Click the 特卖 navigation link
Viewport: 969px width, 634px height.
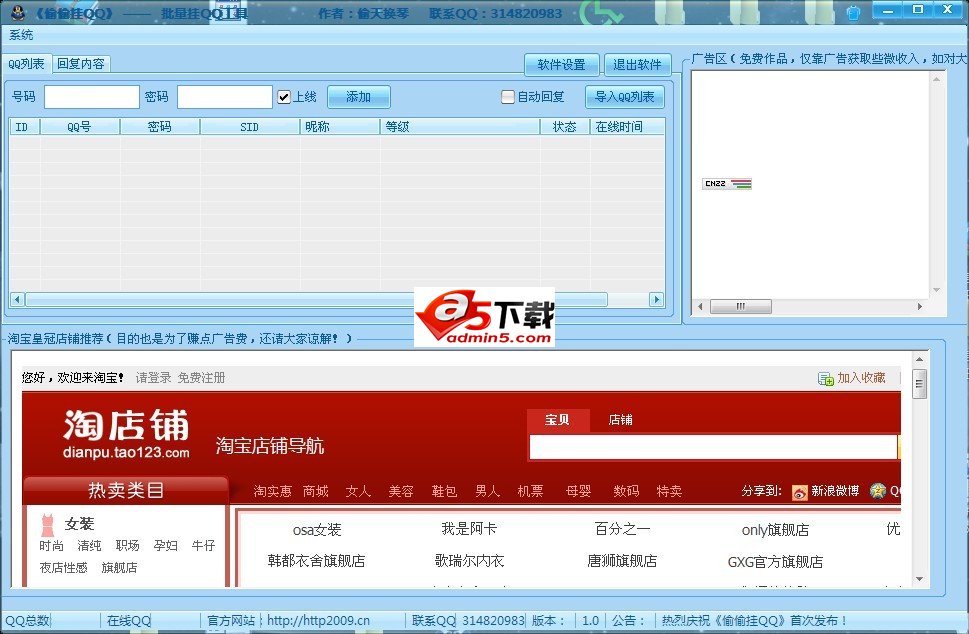click(669, 491)
